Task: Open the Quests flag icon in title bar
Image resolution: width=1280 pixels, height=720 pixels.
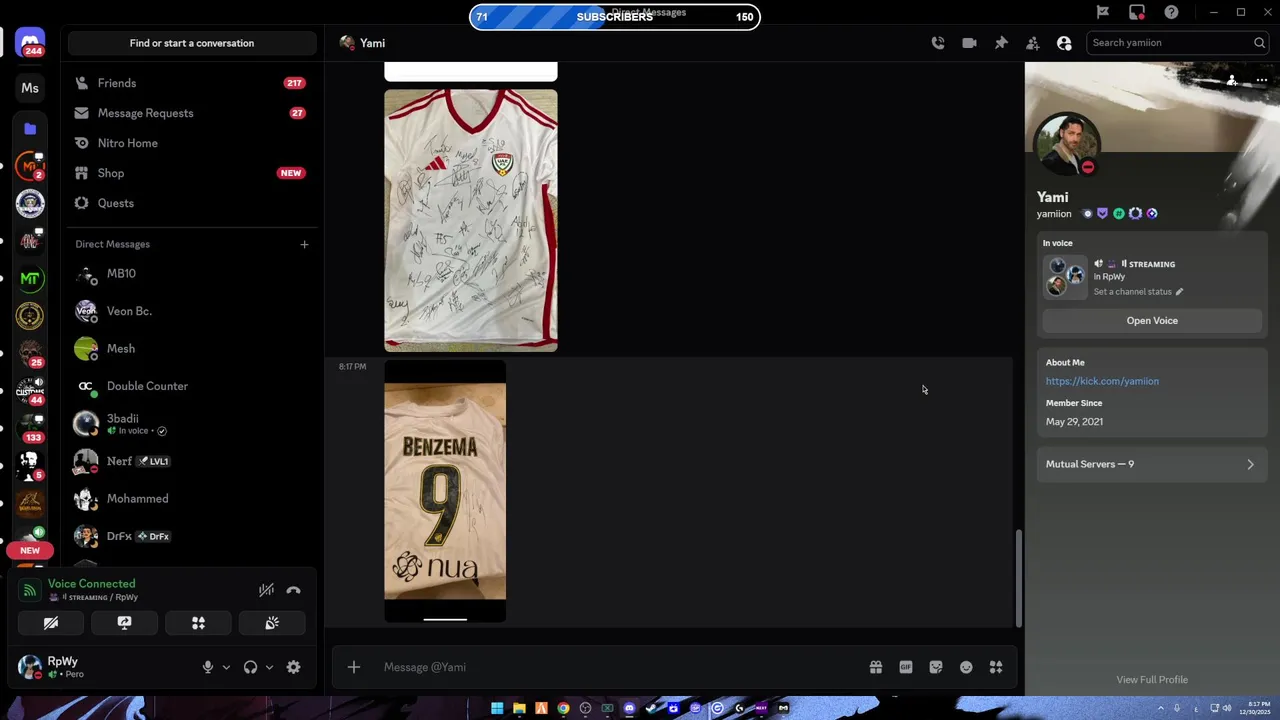Action: (1103, 12)
